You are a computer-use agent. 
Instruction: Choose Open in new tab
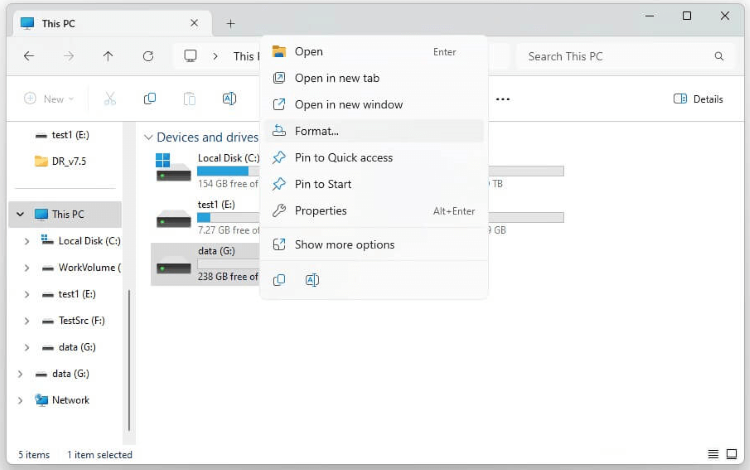tap(374, 78)
